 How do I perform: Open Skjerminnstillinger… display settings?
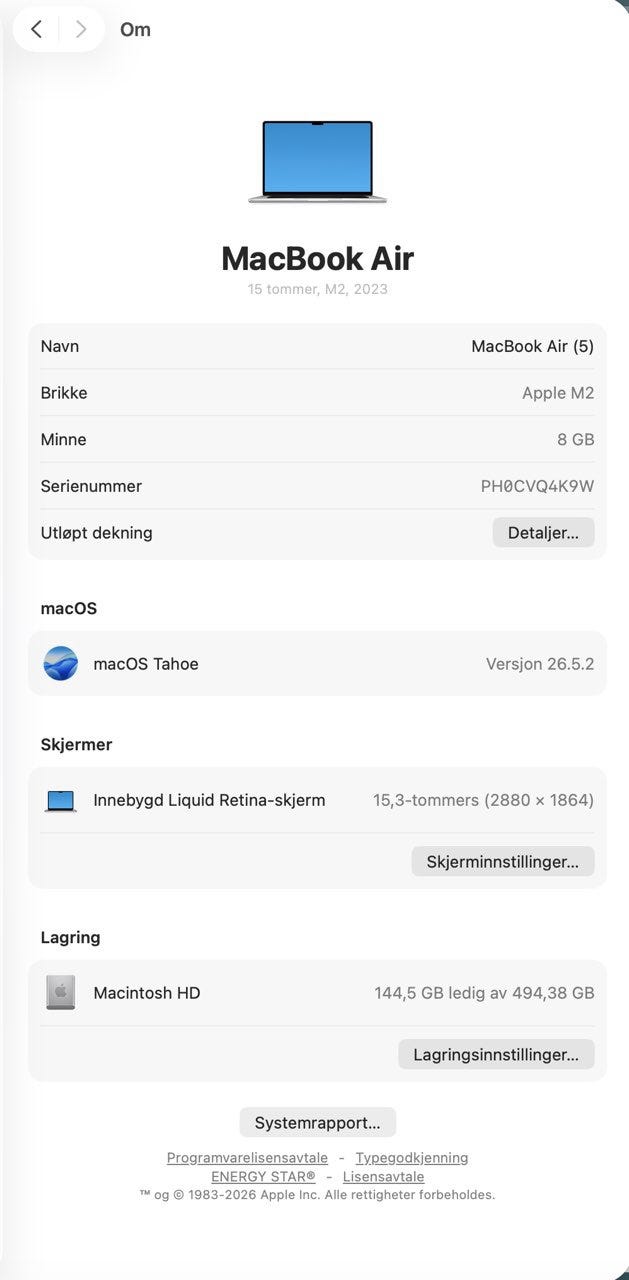pyautogui.click(x=503, y=861)
